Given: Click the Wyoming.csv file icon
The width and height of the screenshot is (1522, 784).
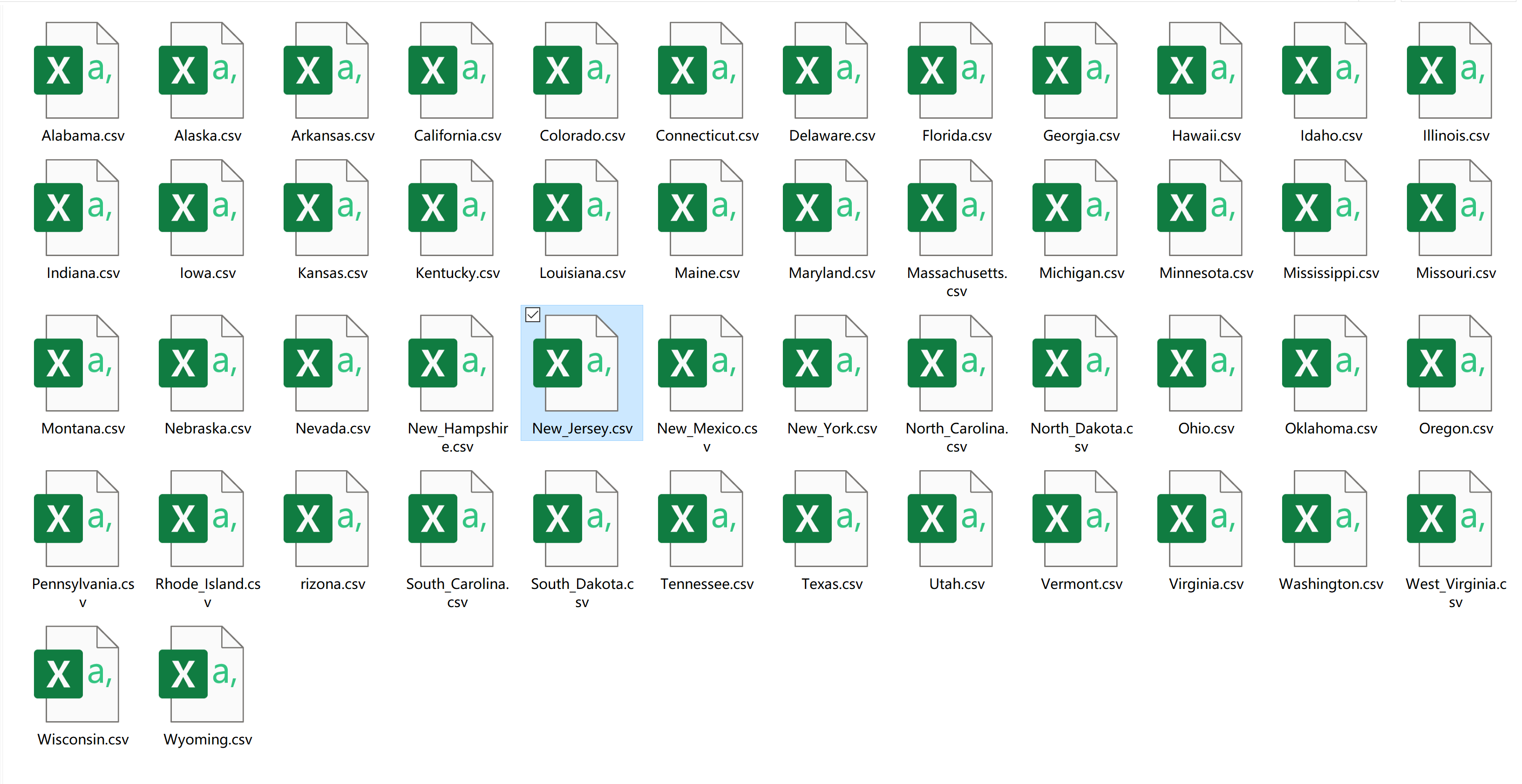Looking at the screenshot, I should (x=202, y=674).
